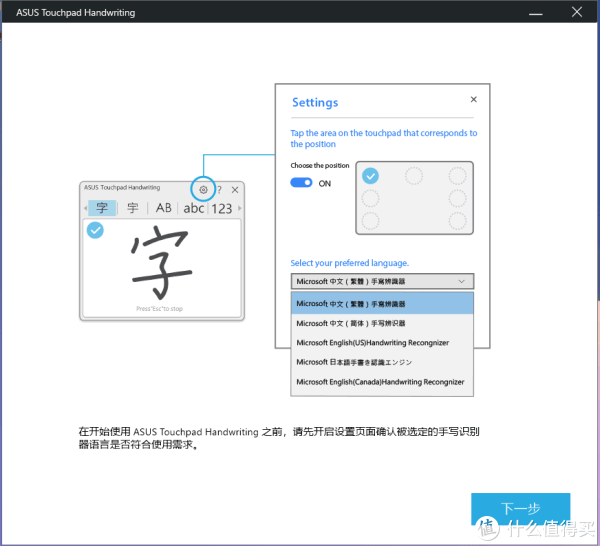The image size is (600, 546).
Task: Click the handwritten 字 drawing area
Action: click(x=162, y=268)
